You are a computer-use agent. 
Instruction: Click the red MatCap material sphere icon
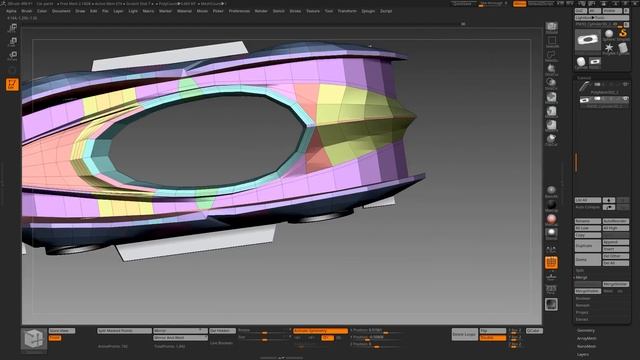[551, 220]
